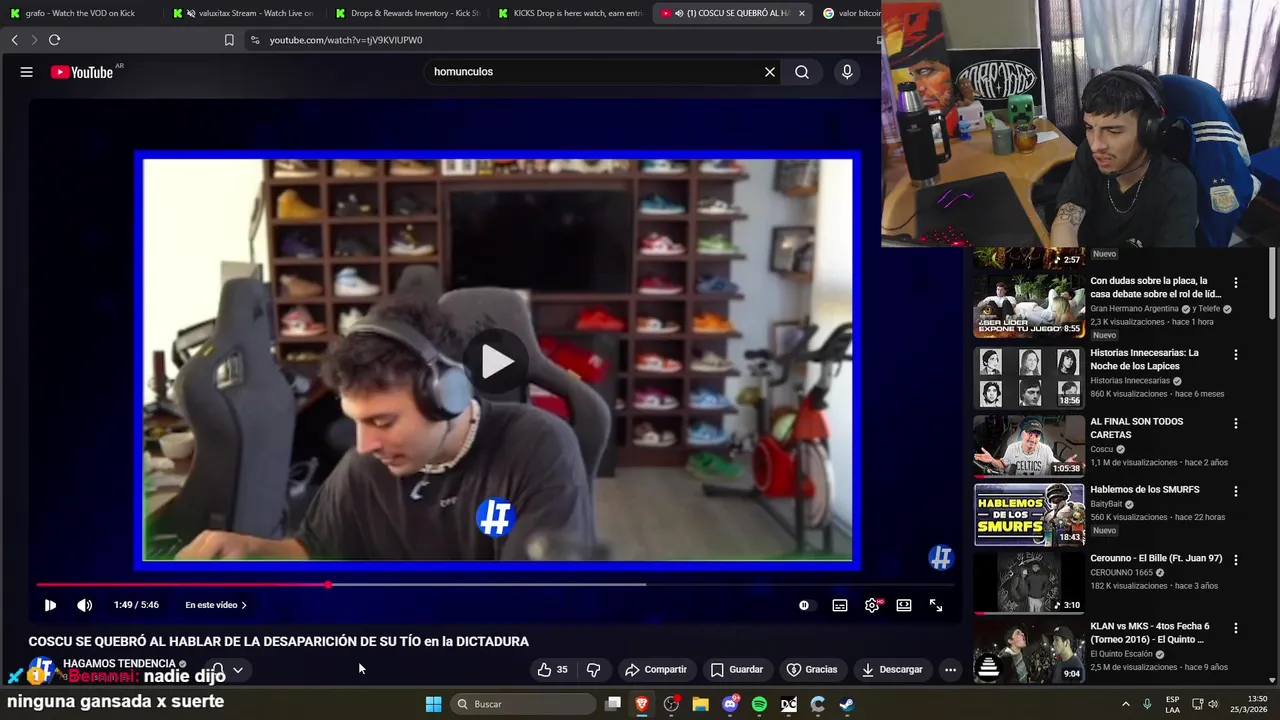This screenshot has width=1280, height=720.
Task: Like the video with thumbs up
Action: point(552,669)
